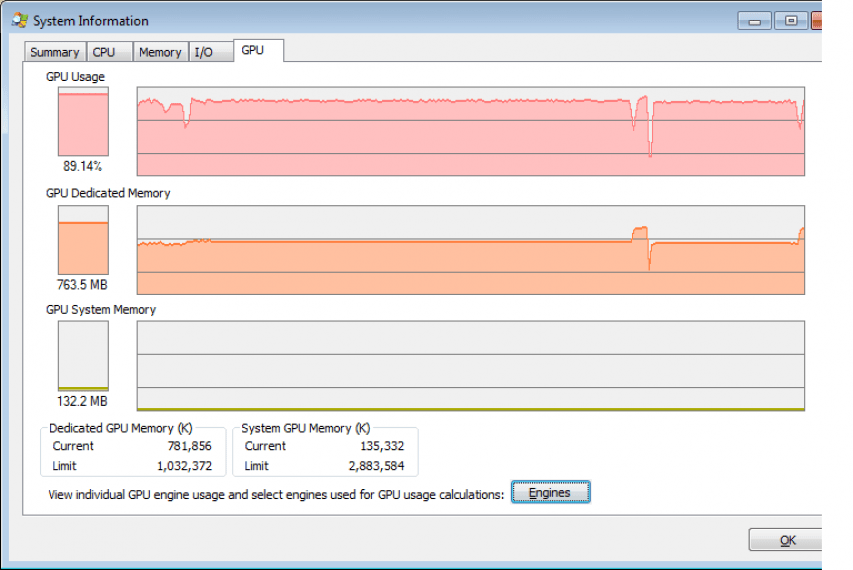Switch to the Memory tab
The height and width of the screenshot is (570, 853).
160,52
